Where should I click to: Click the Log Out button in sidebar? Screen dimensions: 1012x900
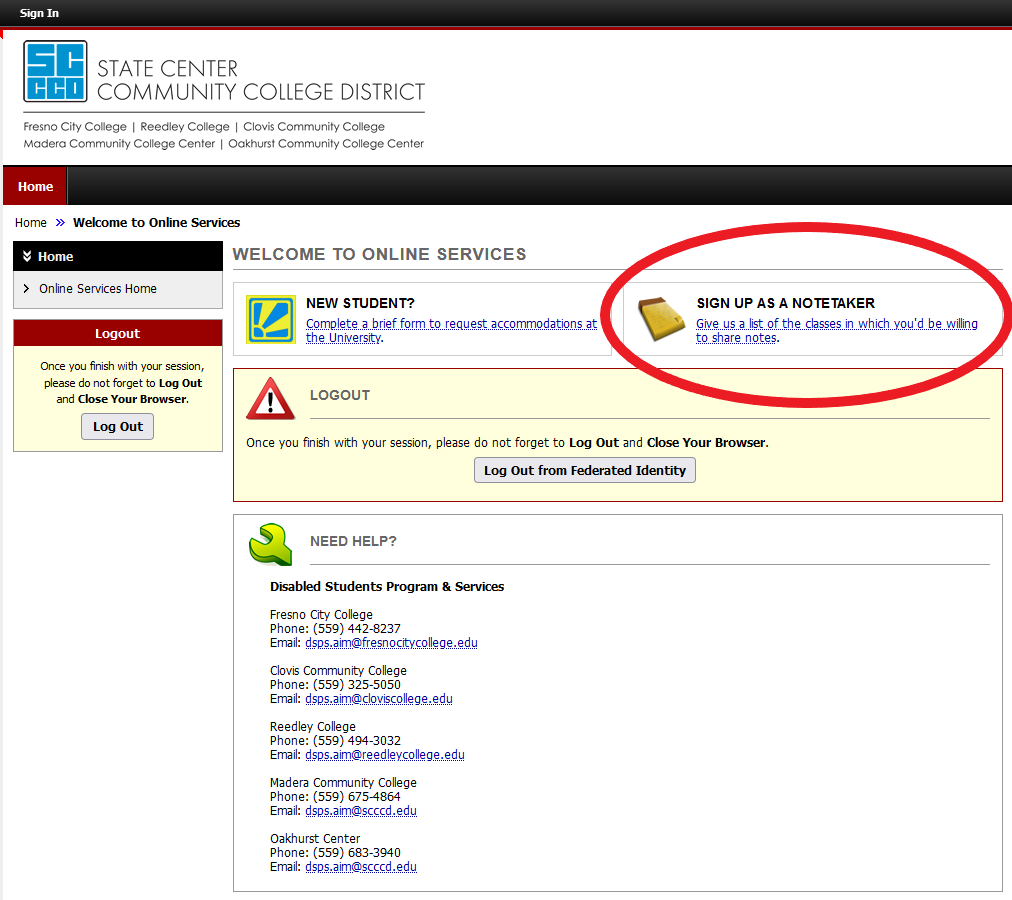click(117, 427)
